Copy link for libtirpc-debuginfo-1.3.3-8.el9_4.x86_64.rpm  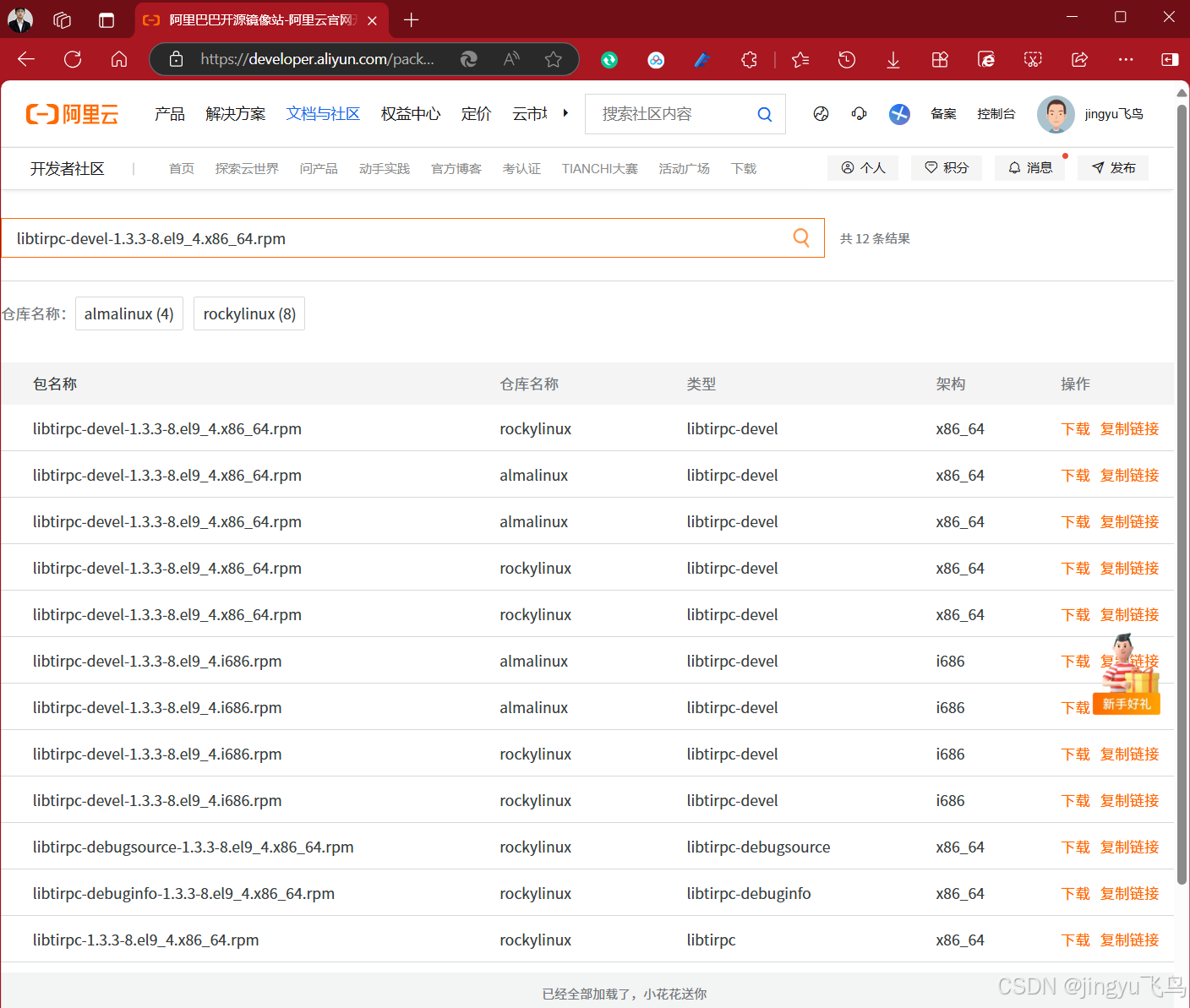[x=1130, y=894]
